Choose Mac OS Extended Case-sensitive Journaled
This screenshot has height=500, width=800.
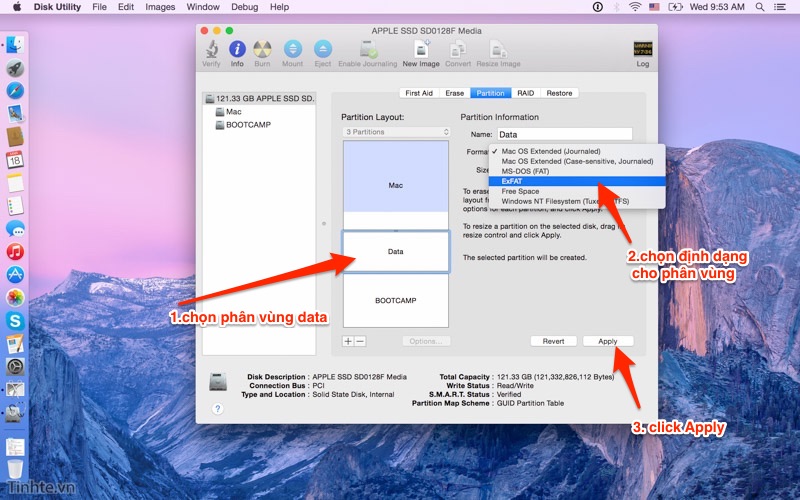tap(577, 161)
